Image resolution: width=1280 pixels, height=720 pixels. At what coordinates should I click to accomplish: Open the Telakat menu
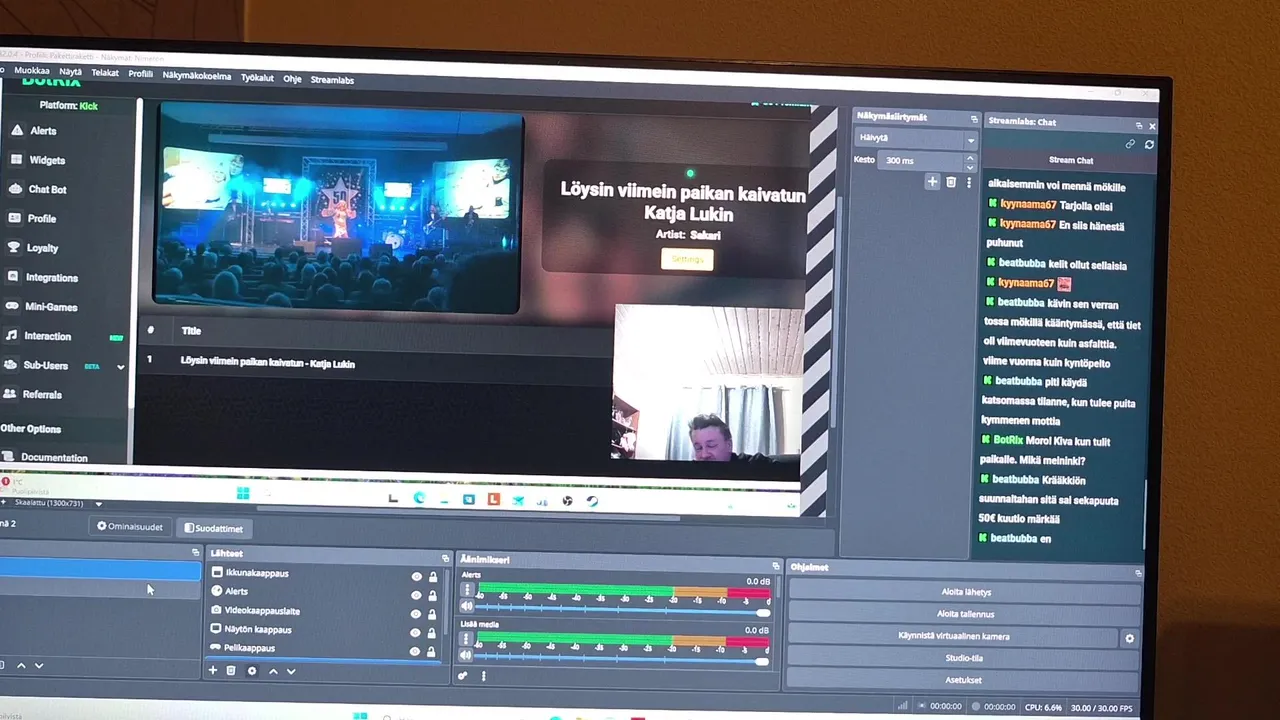click(x=105, y=73)
